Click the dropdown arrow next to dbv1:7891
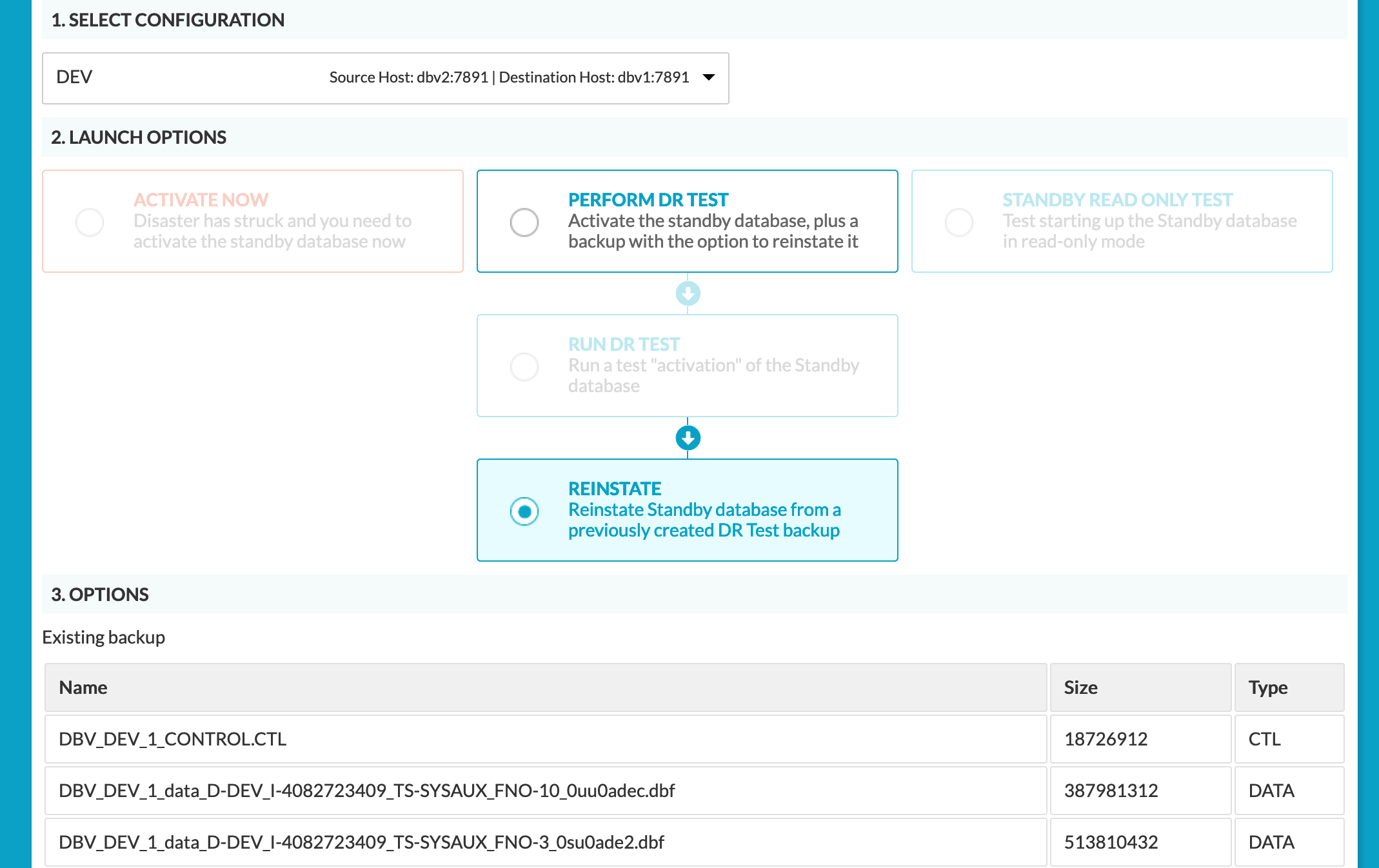The image size is (1379, 868). pos(712,77)
